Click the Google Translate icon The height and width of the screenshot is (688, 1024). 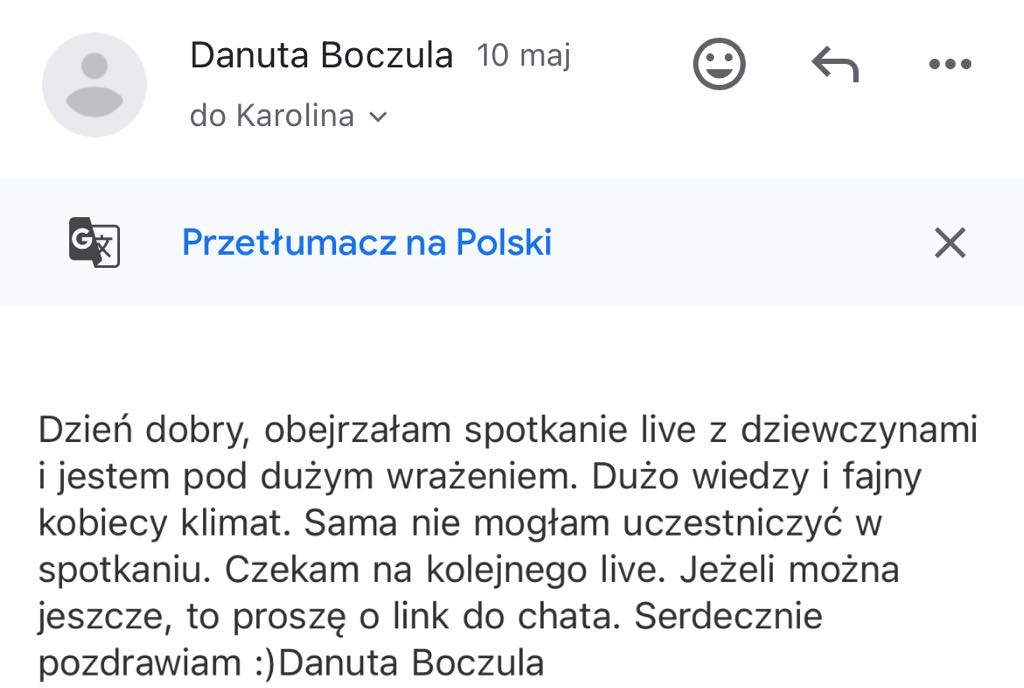pos(94,243)
